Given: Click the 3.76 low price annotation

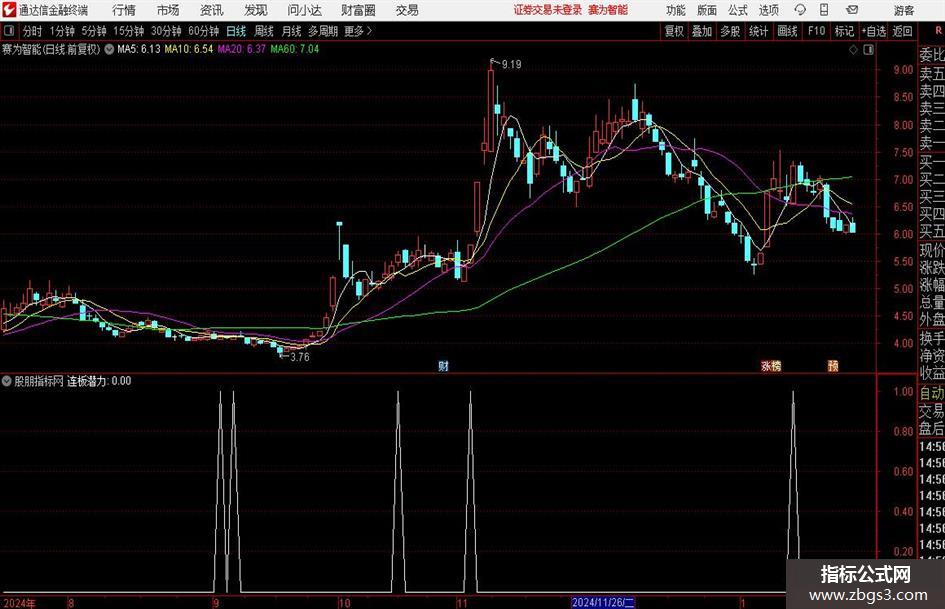Looking at the screenshot, I should tap(300, 357).
